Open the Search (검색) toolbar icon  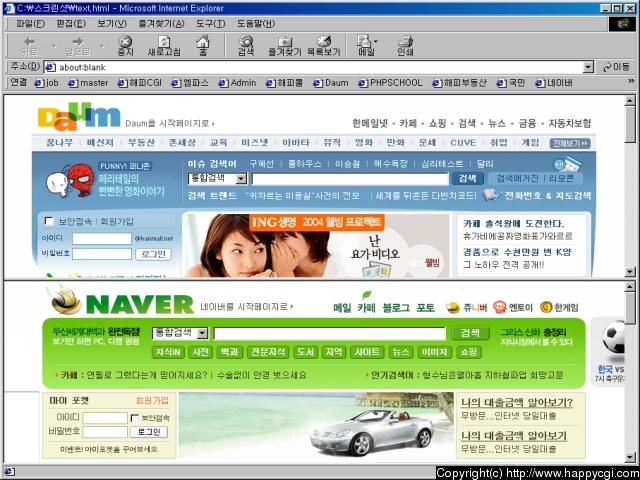pos(246,45)
